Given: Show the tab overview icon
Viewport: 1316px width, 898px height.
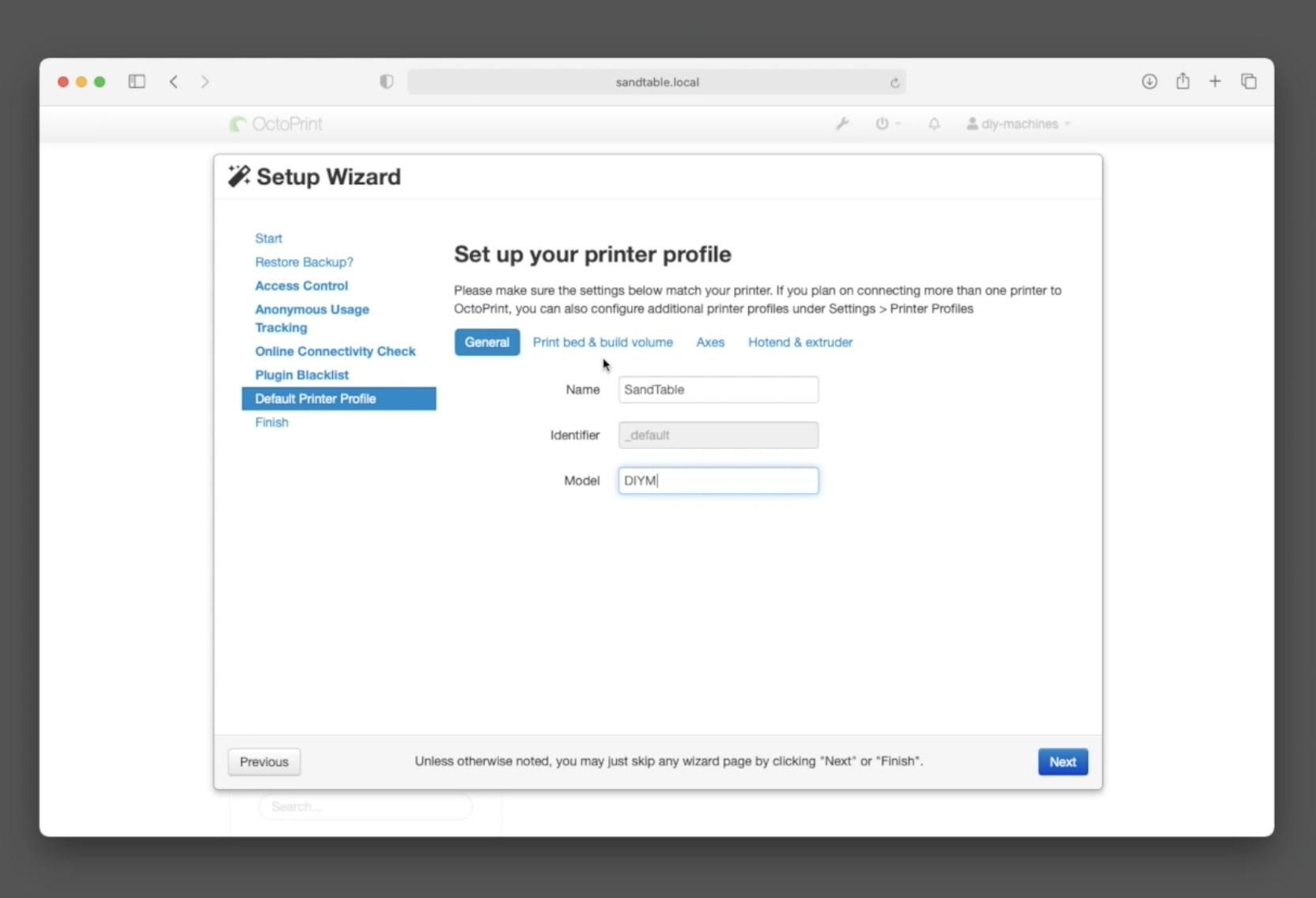Looking at the screenshot, I should (x=1249, y=81).
